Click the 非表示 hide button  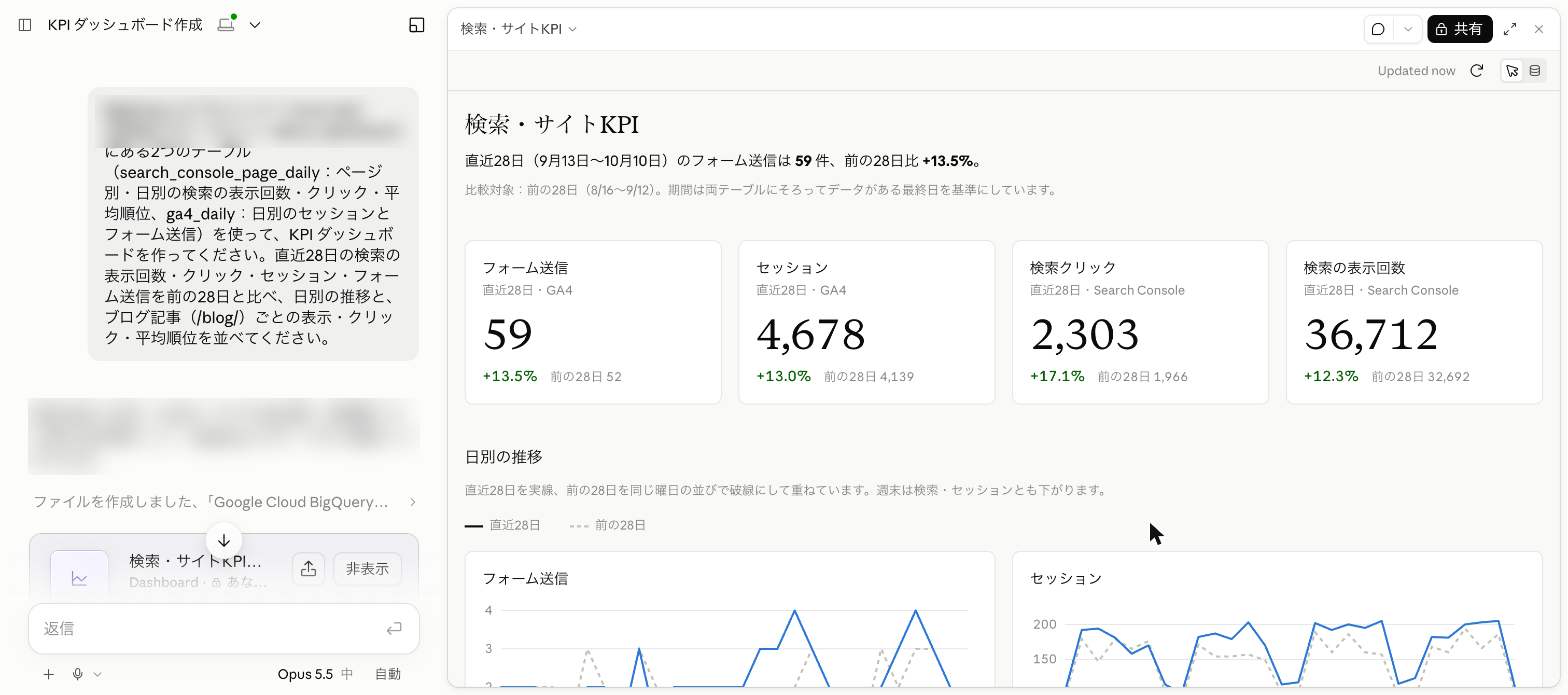367,569
